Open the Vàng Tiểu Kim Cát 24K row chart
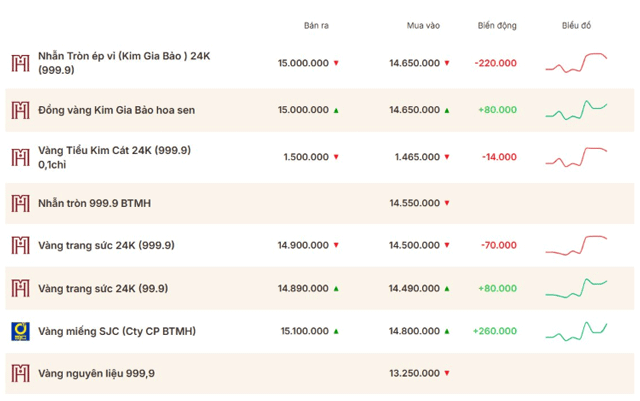 576,157
